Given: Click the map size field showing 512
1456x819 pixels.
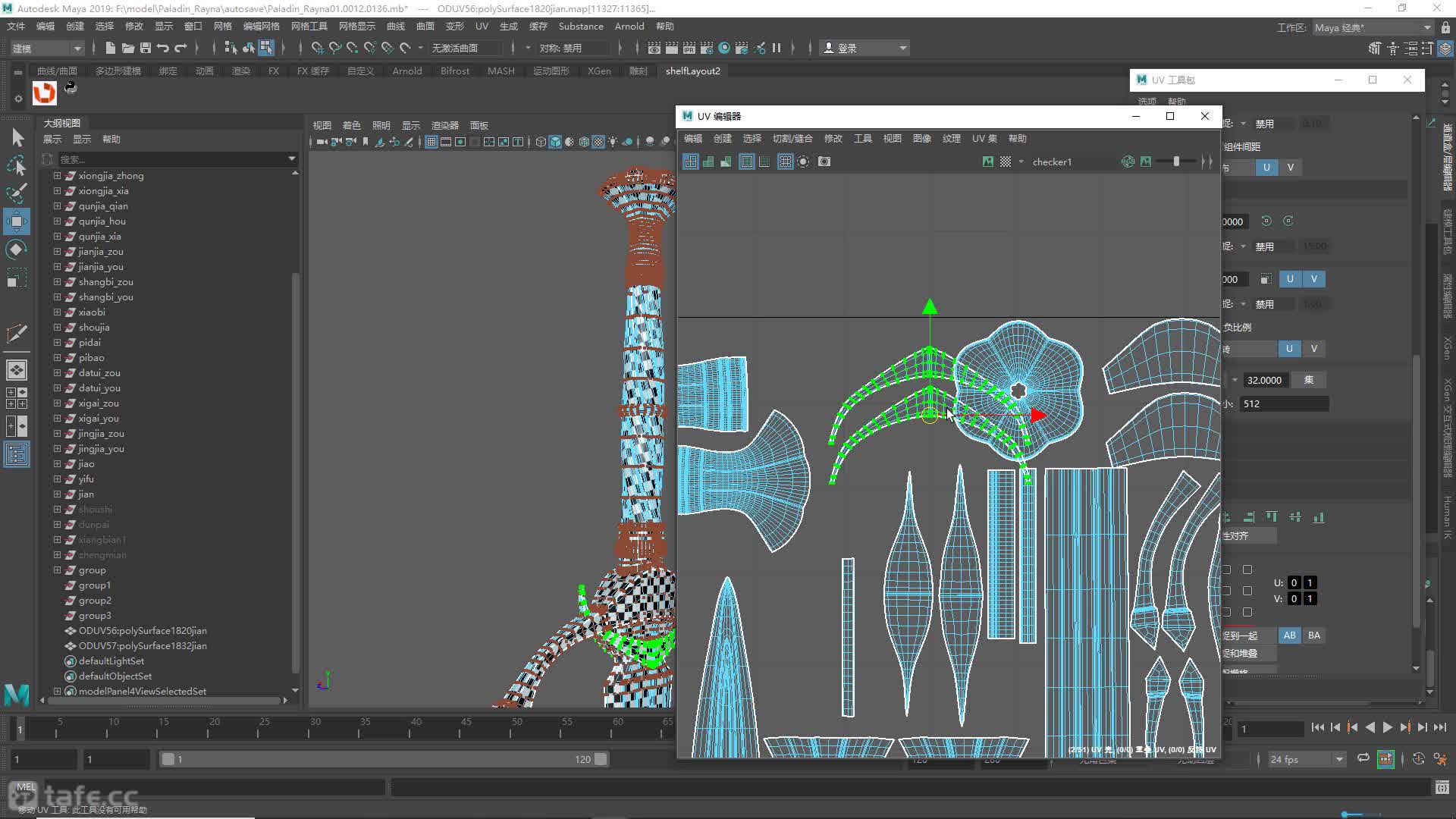Looking at the screenshot, I should click(1284, 404).
